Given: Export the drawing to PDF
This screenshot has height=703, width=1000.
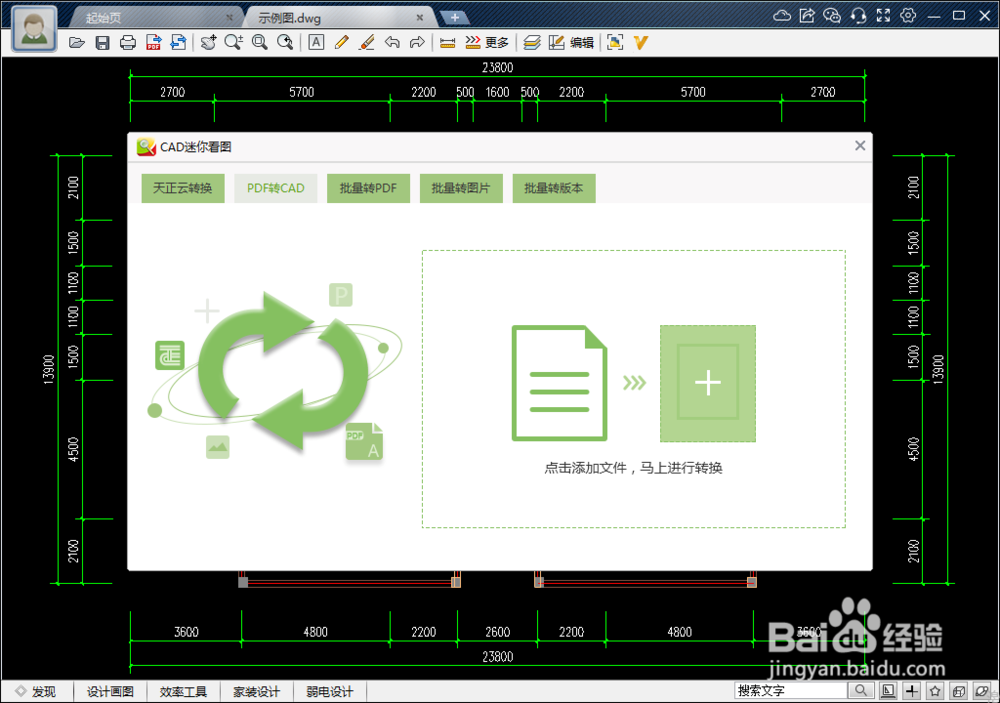Looking at the screenshot, I should (x=153, y=42).
